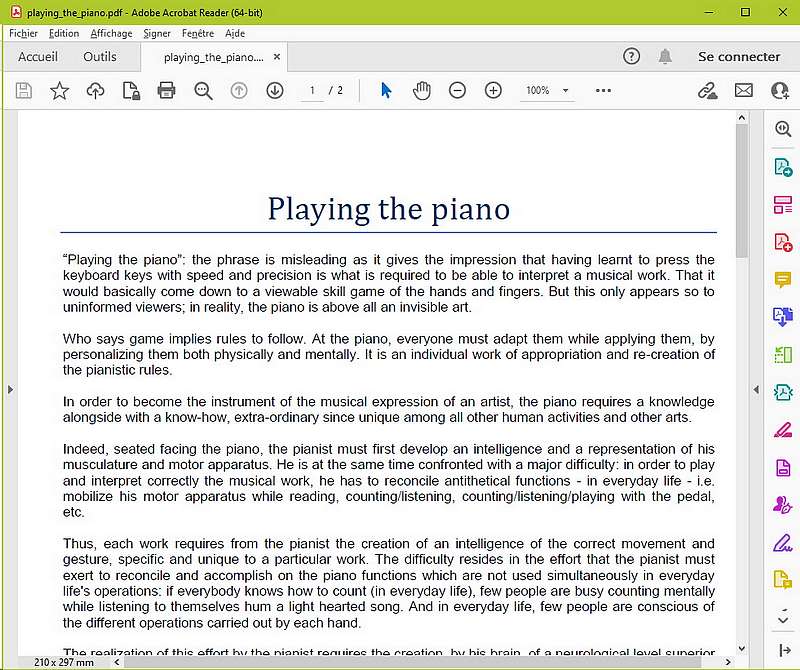
Task: Expand the left navigation pane
Action: coord(8,389)
